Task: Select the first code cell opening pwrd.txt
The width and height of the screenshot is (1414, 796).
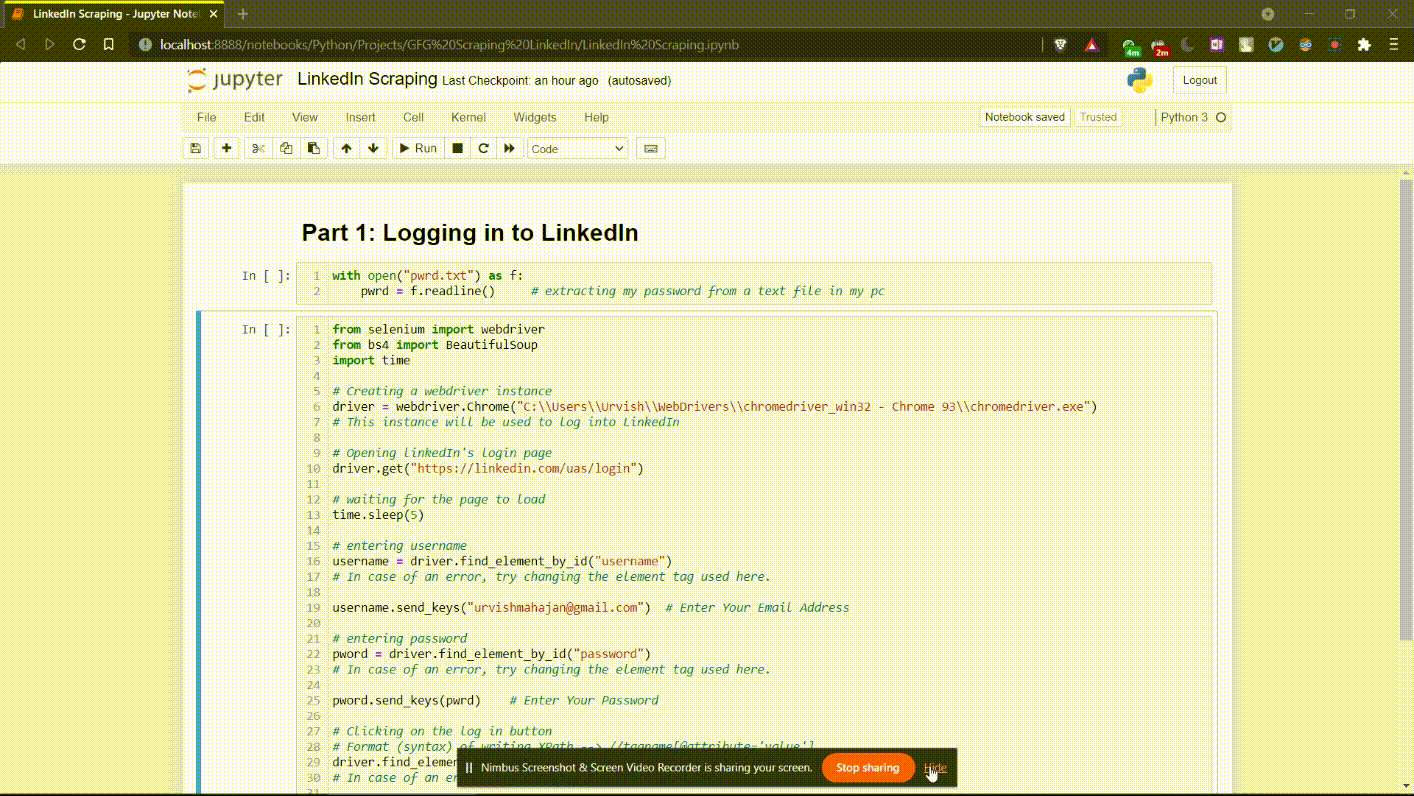Action: (x=754, y=283)
